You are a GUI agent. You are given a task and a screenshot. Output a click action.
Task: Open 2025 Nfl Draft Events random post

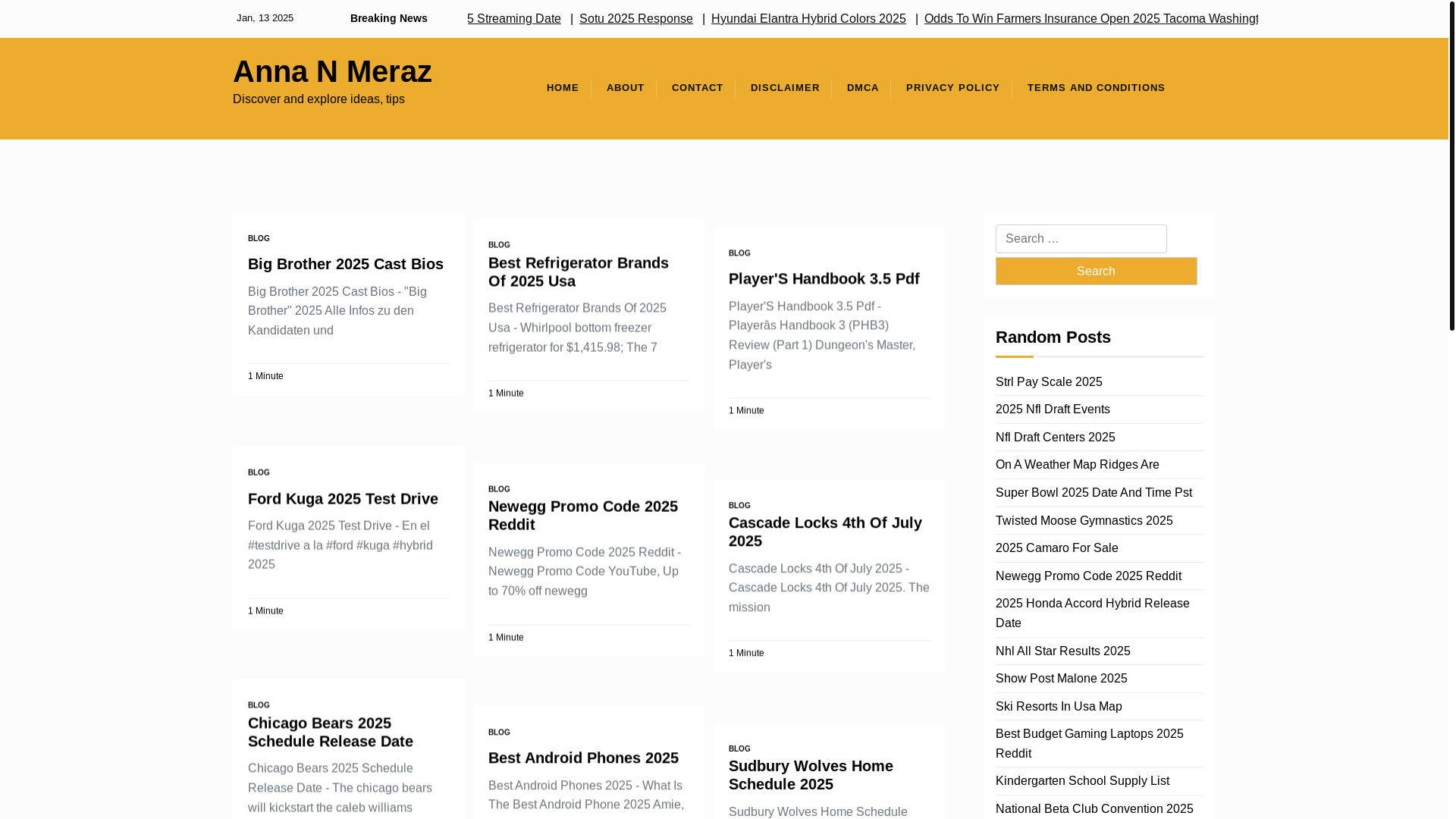pos(1053,409)
